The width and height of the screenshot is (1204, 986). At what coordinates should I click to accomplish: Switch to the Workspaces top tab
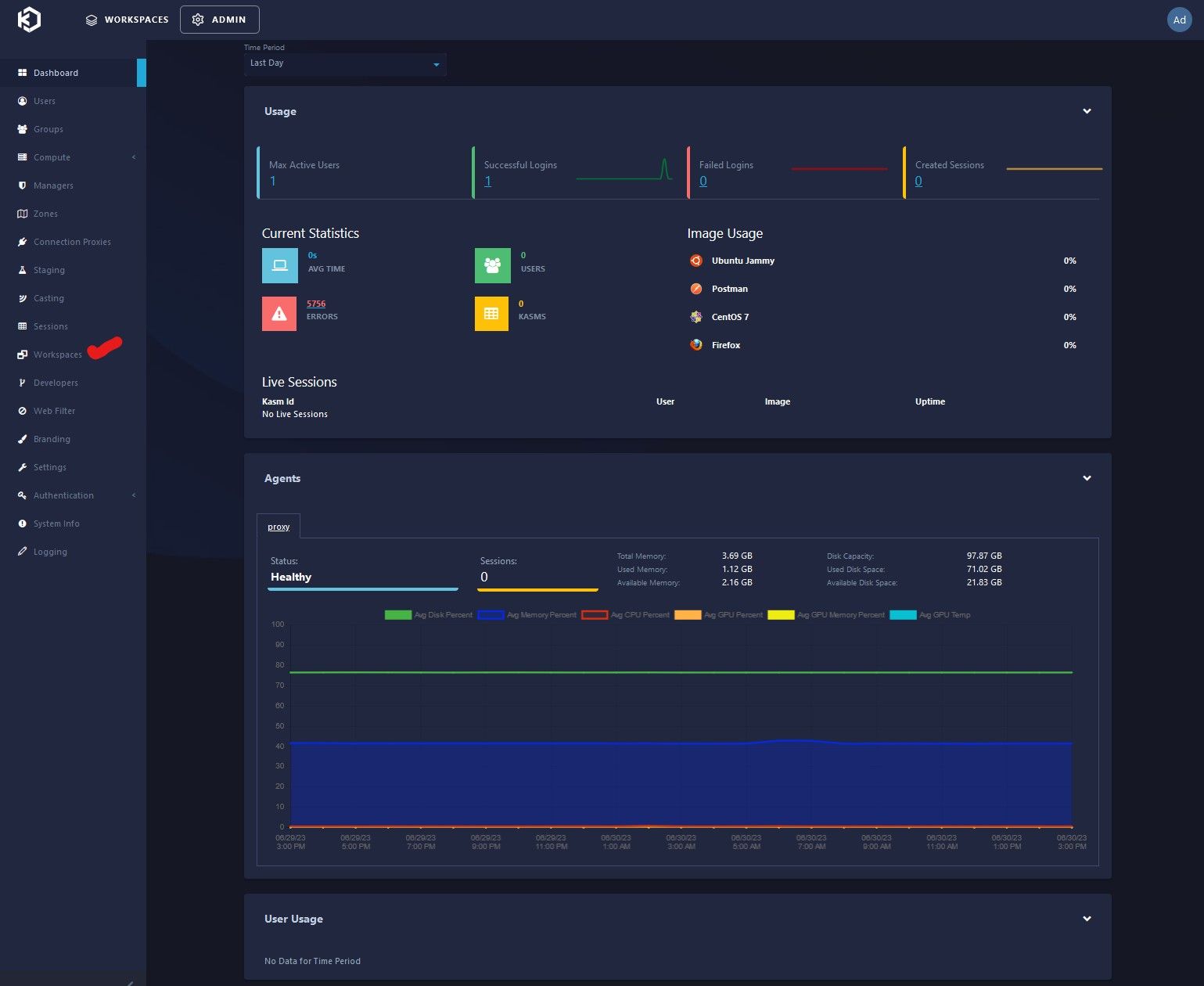pos(127,20)
